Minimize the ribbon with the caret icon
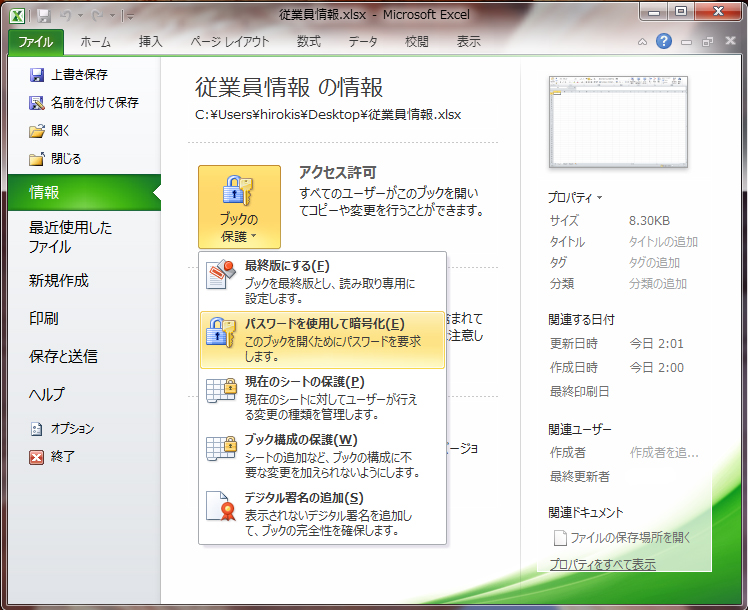This screenshot has height=610, width=748. click(643, 42)
